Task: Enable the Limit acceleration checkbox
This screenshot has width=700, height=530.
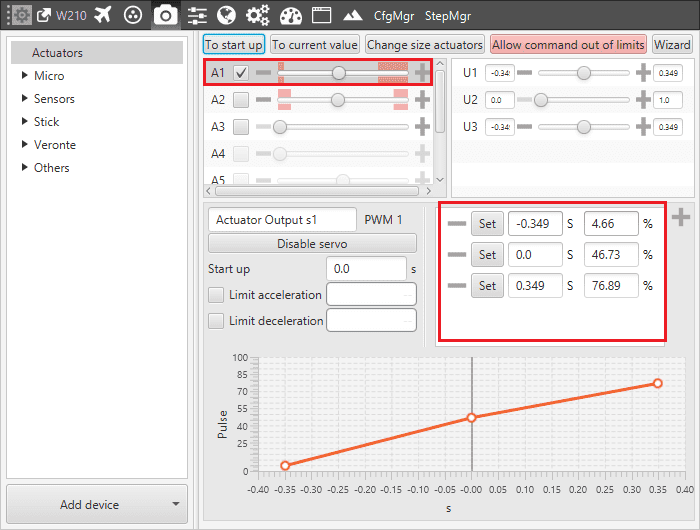Action: pyautogui.click(x=216, y=295)
